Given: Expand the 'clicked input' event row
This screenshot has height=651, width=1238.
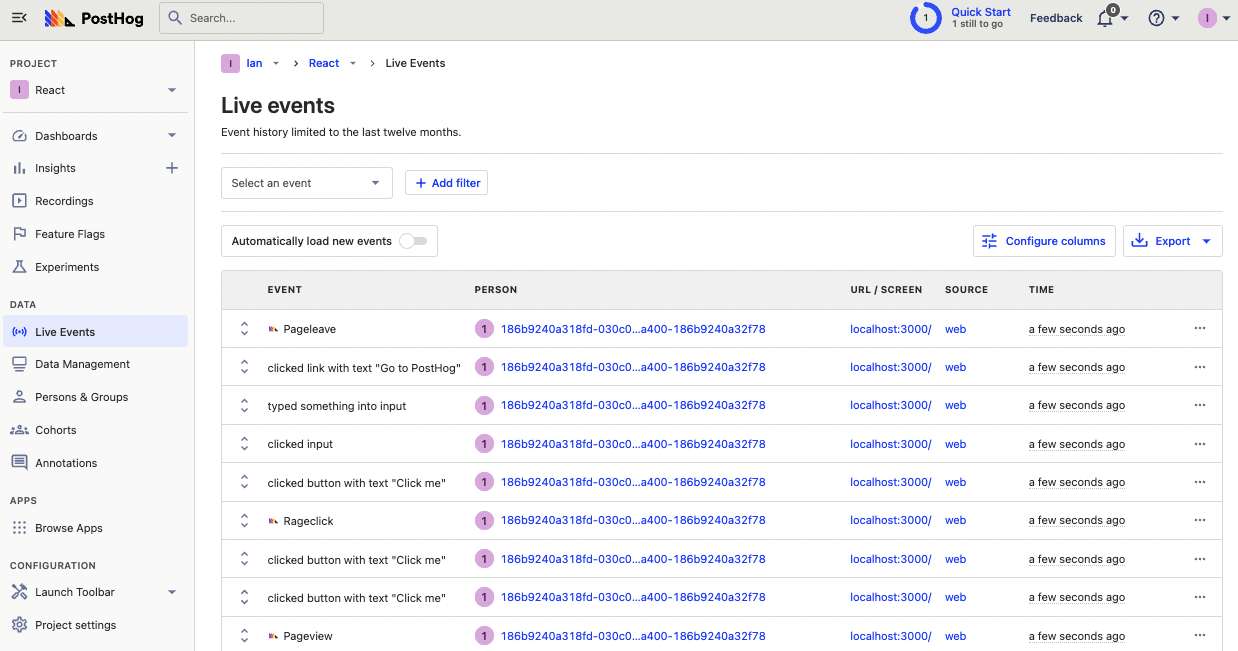Looking at the screenshot, I should [244, 444].
